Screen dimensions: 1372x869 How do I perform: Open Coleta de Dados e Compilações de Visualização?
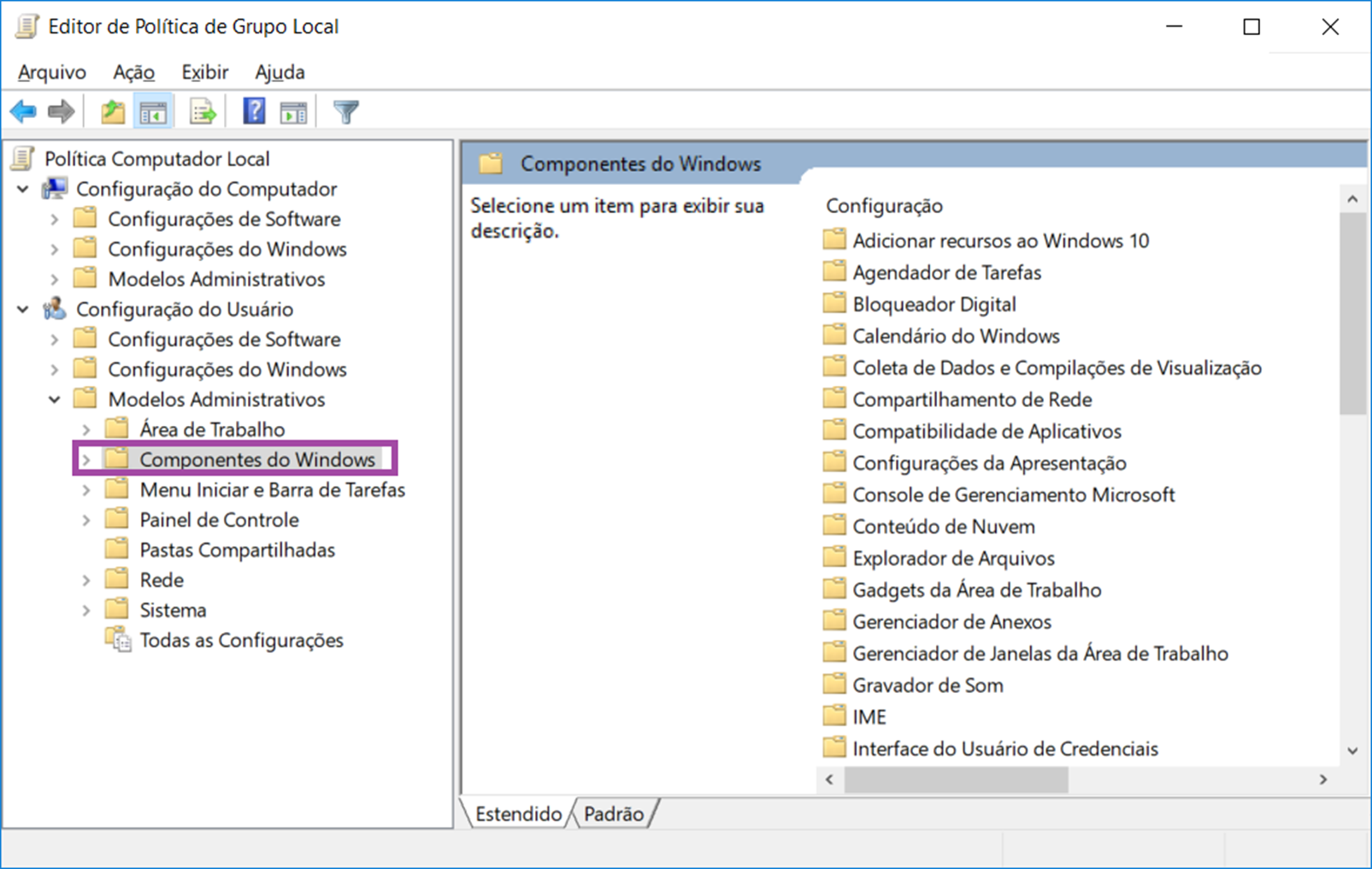[x=1057, y=367]
